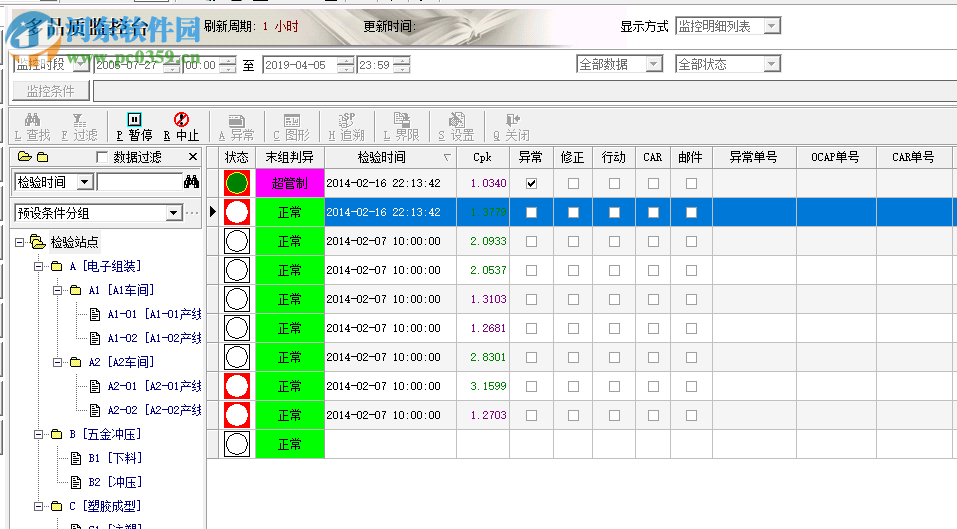Uncheck 异常 checkbox in the 超管制 row

point(532,183)
